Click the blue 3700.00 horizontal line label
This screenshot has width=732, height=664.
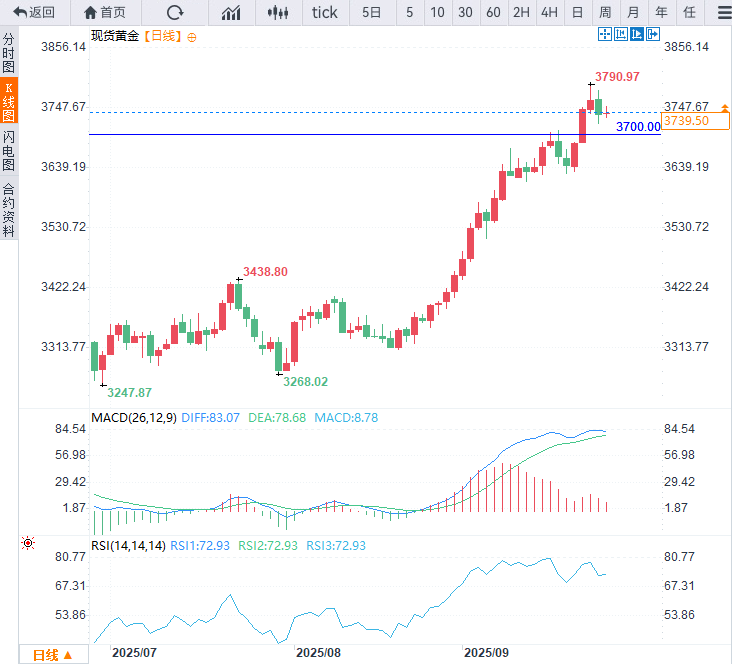coord(638,127)
